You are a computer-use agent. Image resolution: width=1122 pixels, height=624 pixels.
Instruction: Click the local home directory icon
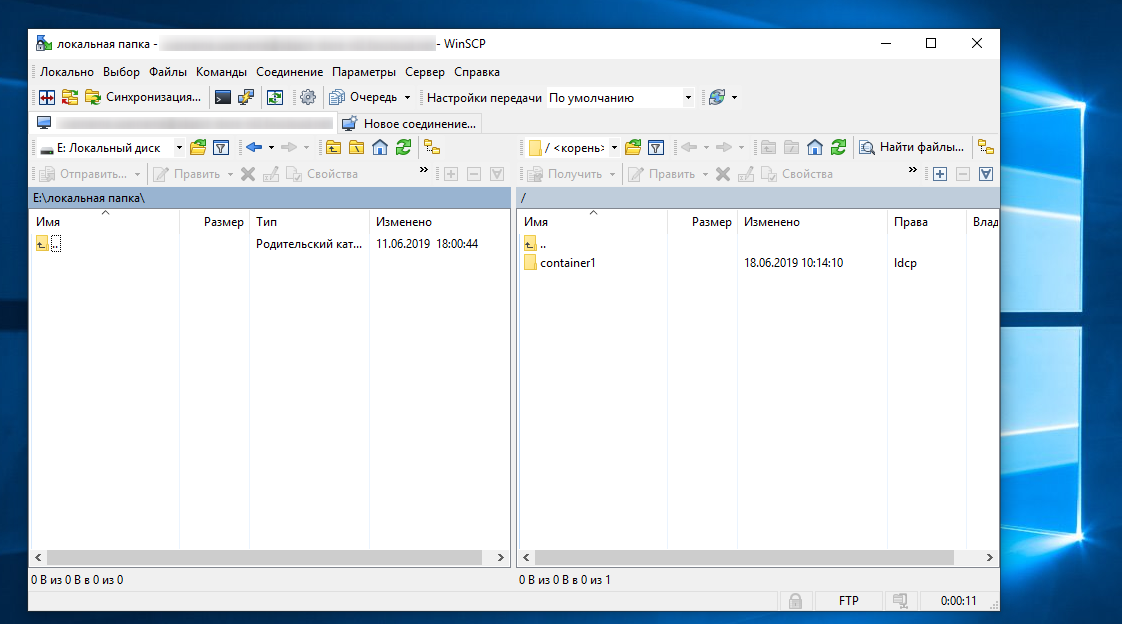pos(380,148)
